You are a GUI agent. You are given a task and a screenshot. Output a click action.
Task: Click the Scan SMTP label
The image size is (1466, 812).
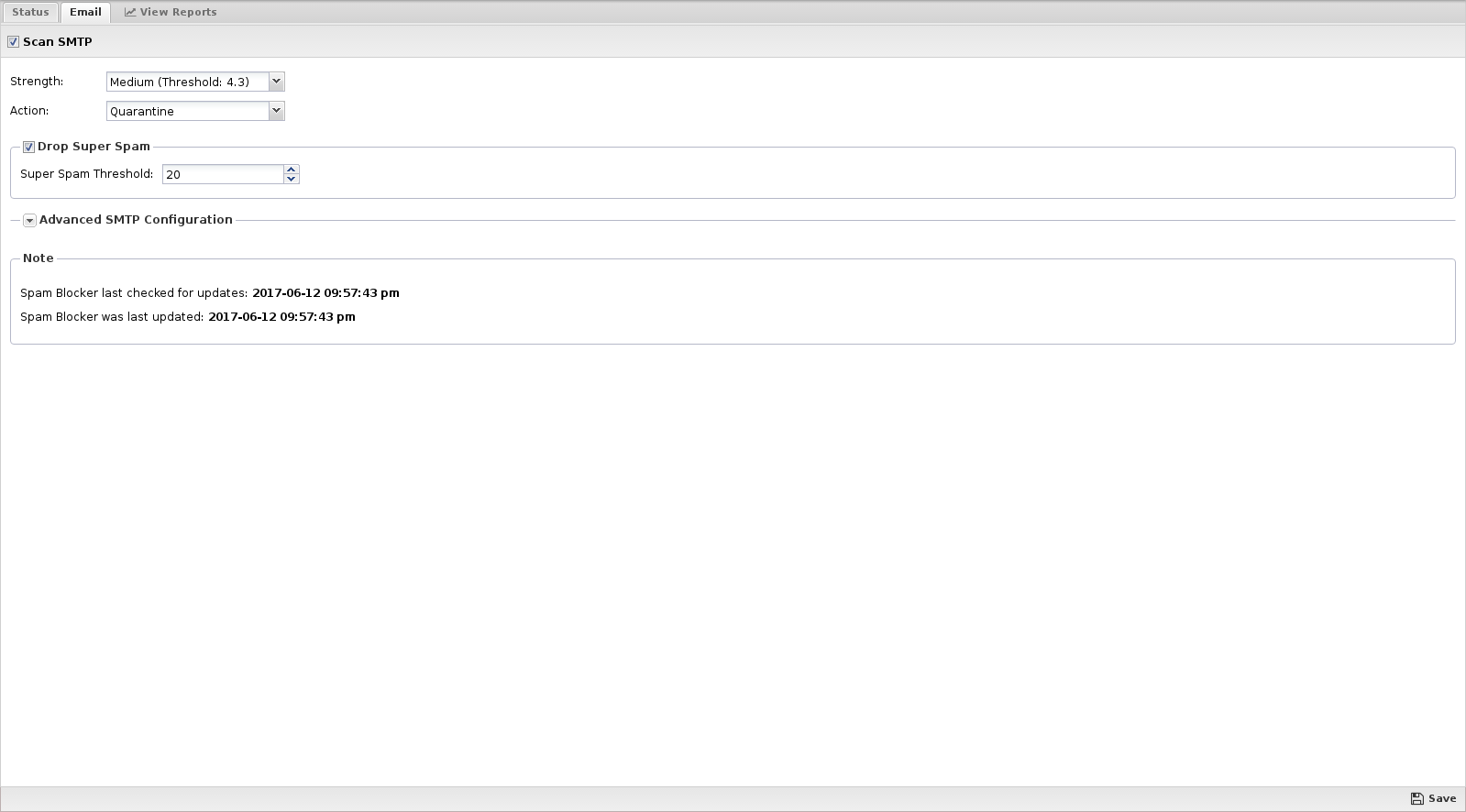tap(58, 42)
